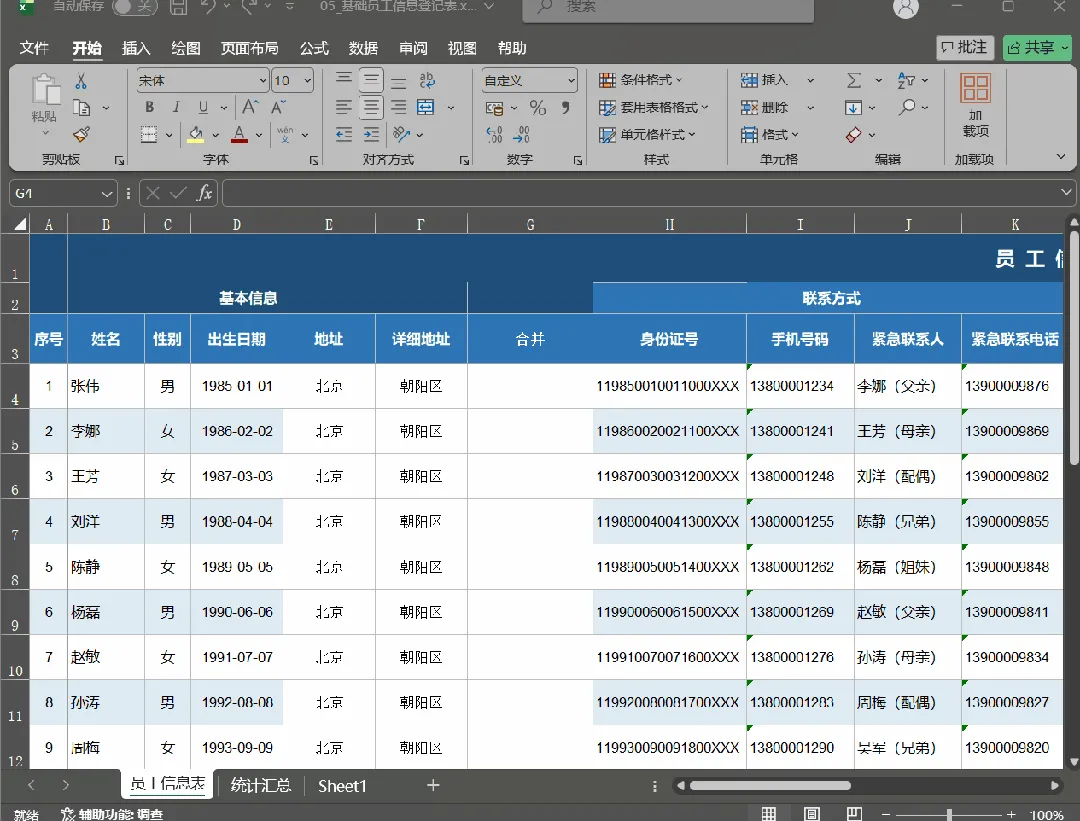Switch to 页面布局 ribbon tab
This screenshot has height=821, width=1080.
[x=249, y=48]
